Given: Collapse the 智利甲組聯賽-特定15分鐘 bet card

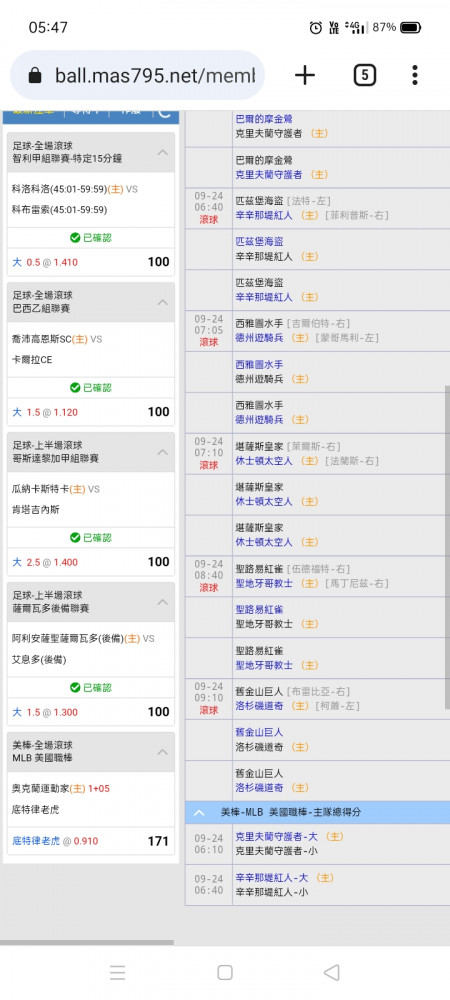Looking at the screenshot, I should pos(163,152).
